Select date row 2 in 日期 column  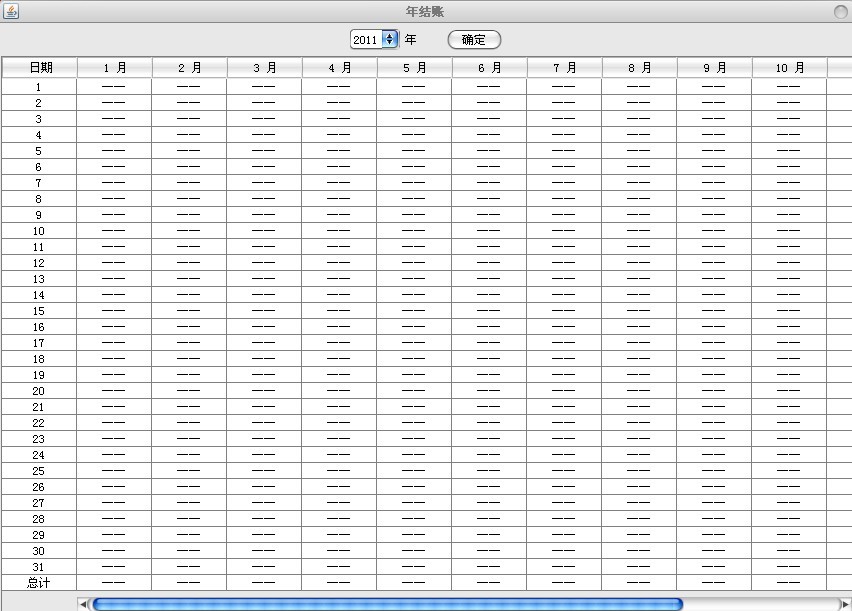point(39,103)
